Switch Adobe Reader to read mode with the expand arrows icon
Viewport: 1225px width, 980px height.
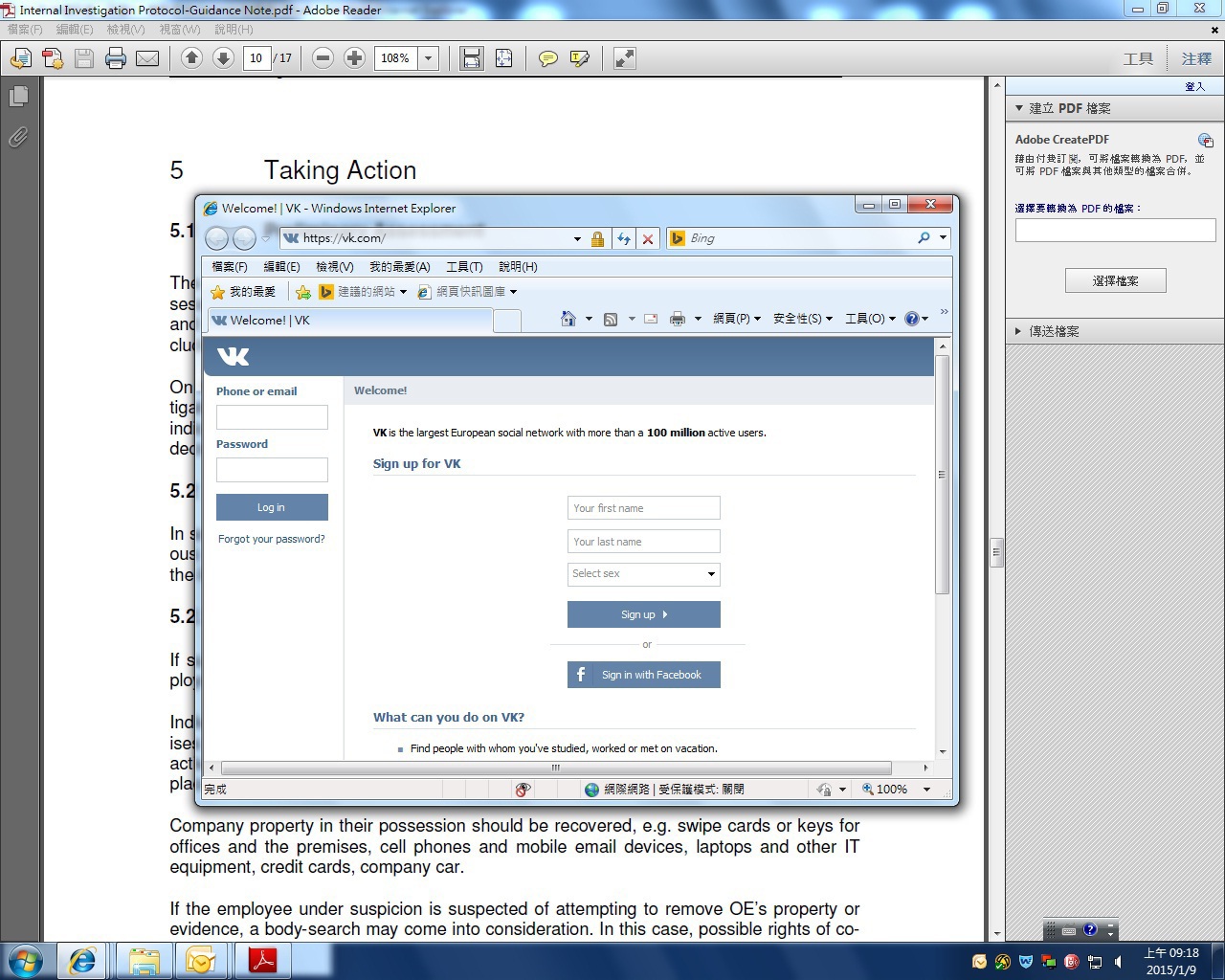(624, 58)
